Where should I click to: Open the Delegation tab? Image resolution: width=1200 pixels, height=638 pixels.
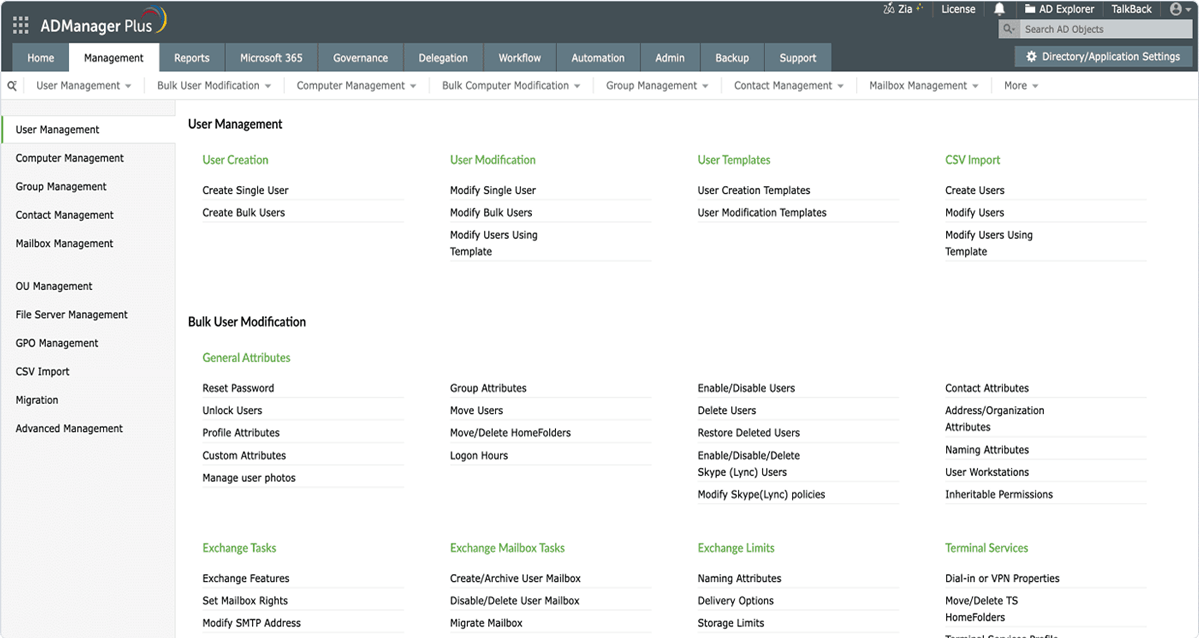pos(444,58)
